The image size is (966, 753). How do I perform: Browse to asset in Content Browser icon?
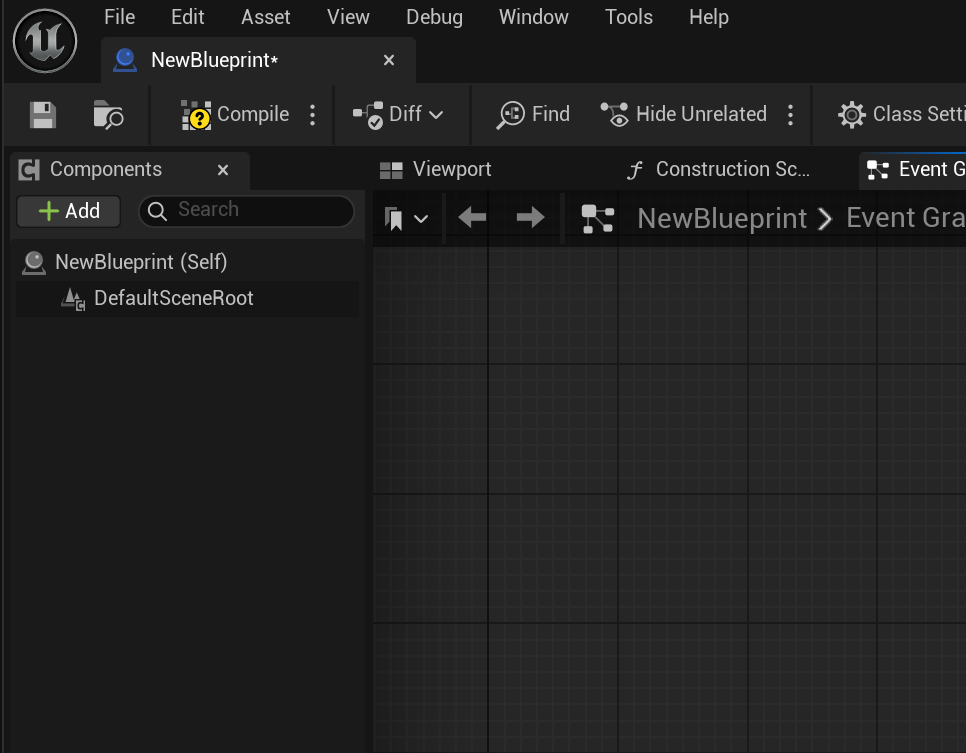(x=108, y=115)
